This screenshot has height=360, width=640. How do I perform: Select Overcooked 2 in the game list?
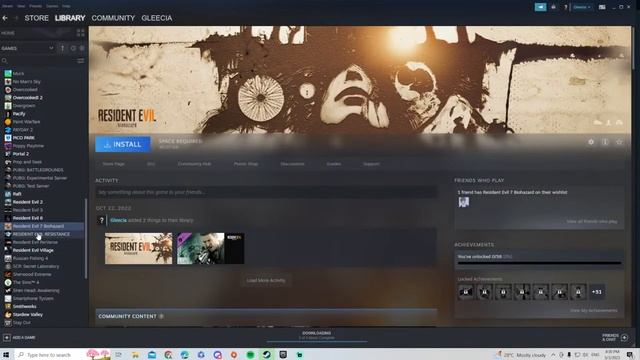click(27, 98)
